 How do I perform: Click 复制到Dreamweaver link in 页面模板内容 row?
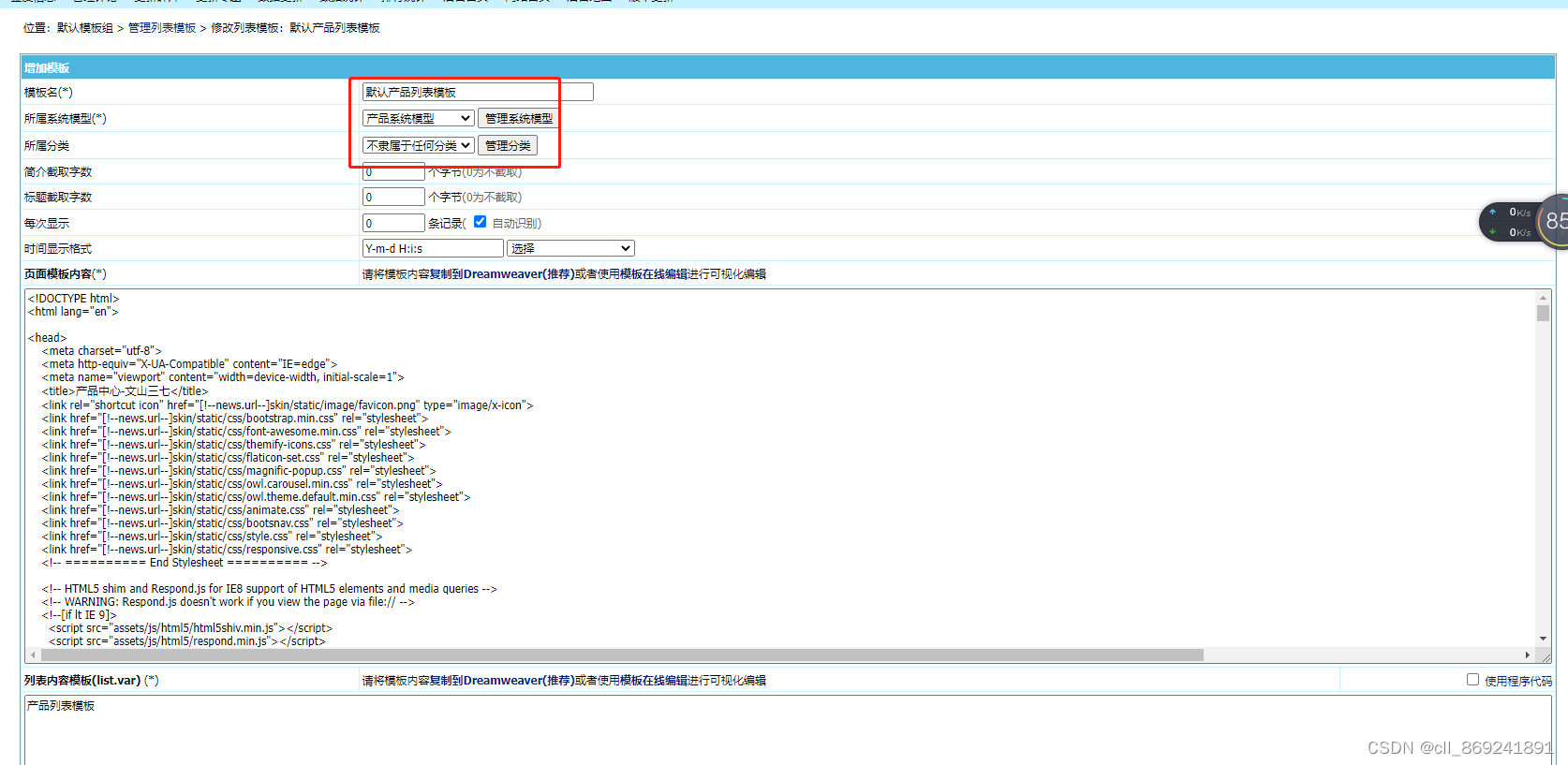click(x=502, y=274)
